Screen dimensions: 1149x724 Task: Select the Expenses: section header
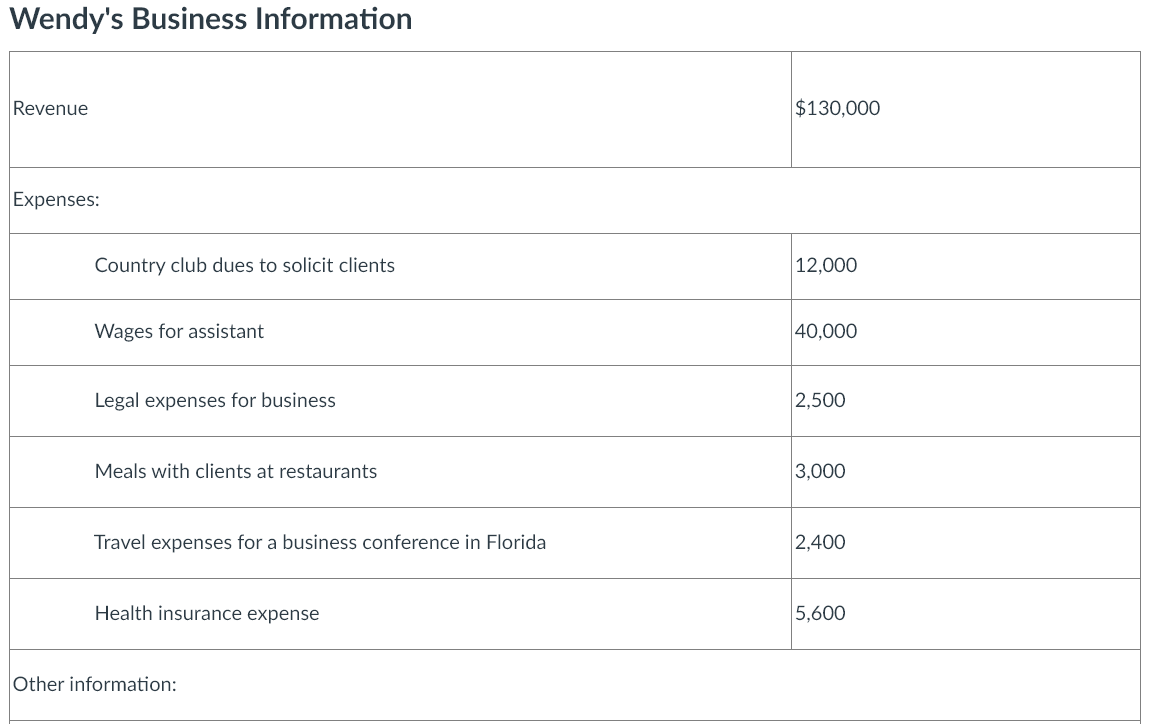(56, 199)
